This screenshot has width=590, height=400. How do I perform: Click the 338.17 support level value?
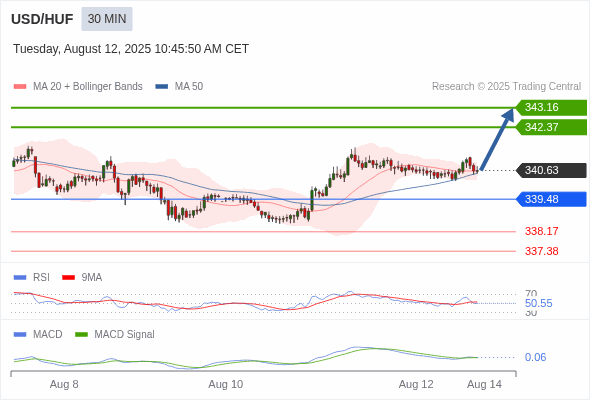pyautogui.click(x=541, y=231)
